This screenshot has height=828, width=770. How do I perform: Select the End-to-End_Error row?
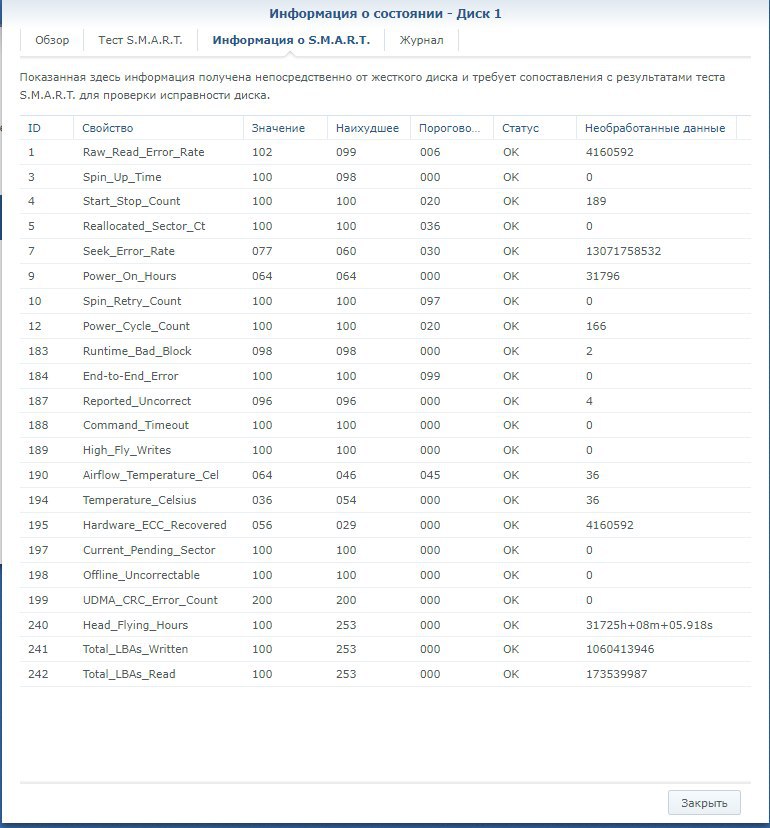pyautogui.click(x=385, y=376)
